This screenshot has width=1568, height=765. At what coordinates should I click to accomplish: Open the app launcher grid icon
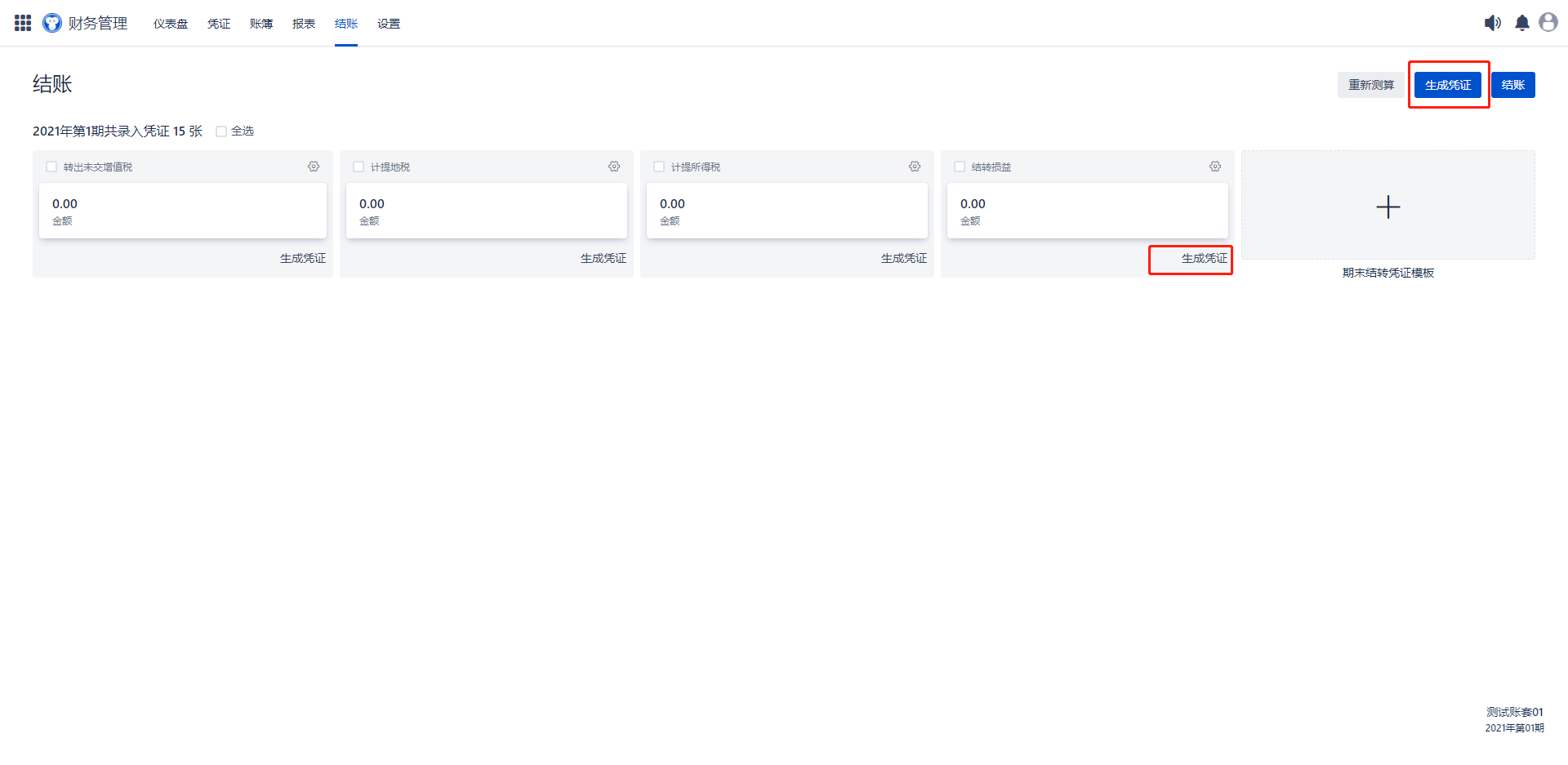click(x=23, y=23)
